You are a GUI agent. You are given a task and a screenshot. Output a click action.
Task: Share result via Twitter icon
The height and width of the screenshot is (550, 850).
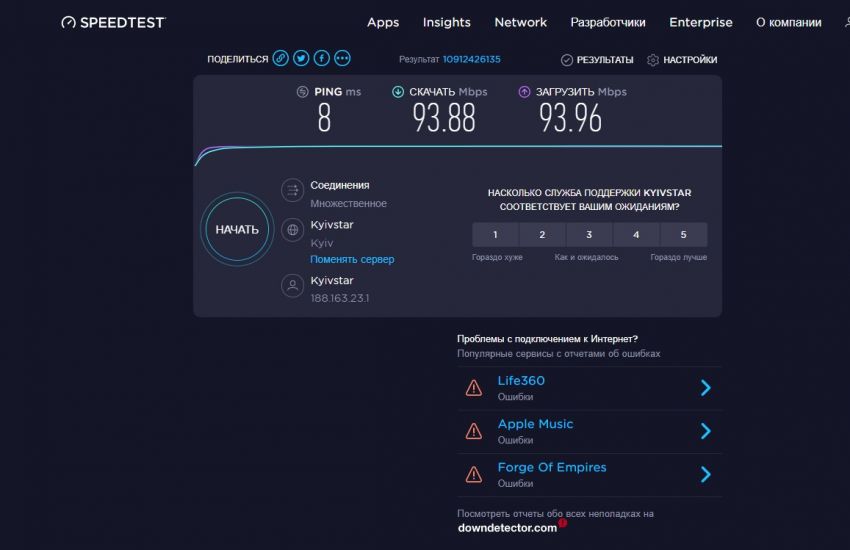301,59
